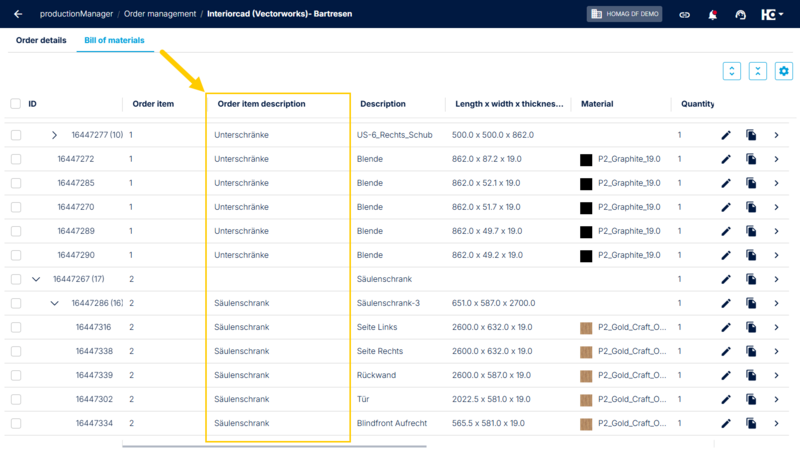
Task: Check the box for row 16447277
Action: (16, 135)
